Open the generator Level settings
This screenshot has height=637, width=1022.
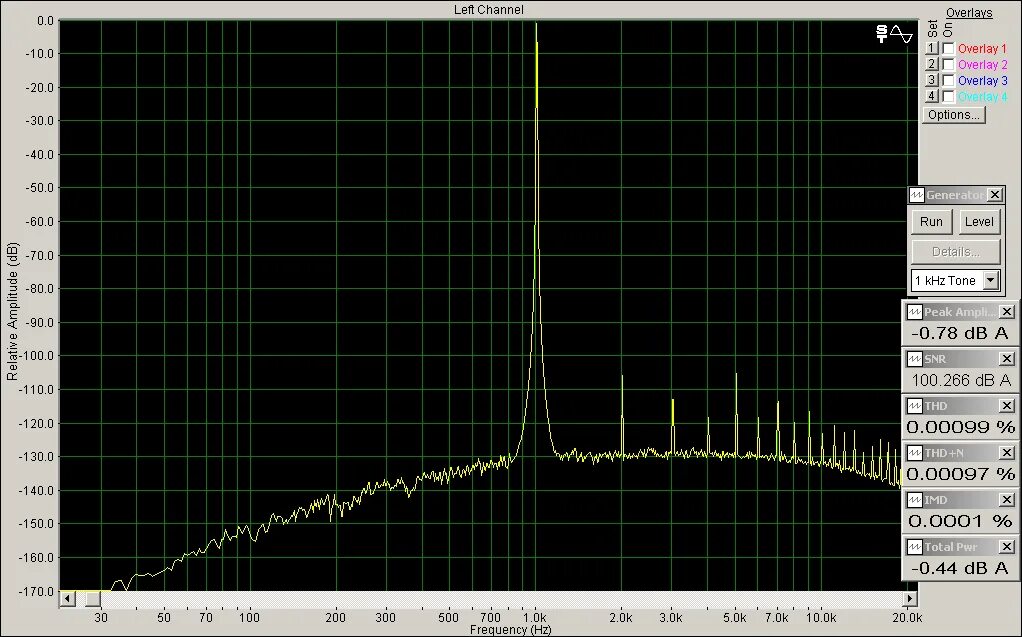pos(979,222)
